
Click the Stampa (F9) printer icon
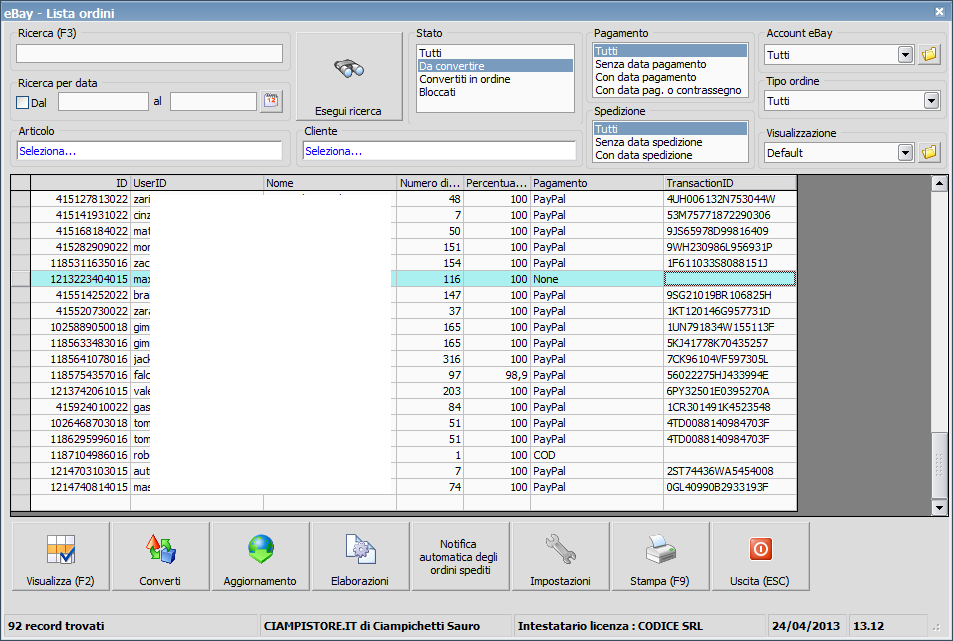coord(660,549)
